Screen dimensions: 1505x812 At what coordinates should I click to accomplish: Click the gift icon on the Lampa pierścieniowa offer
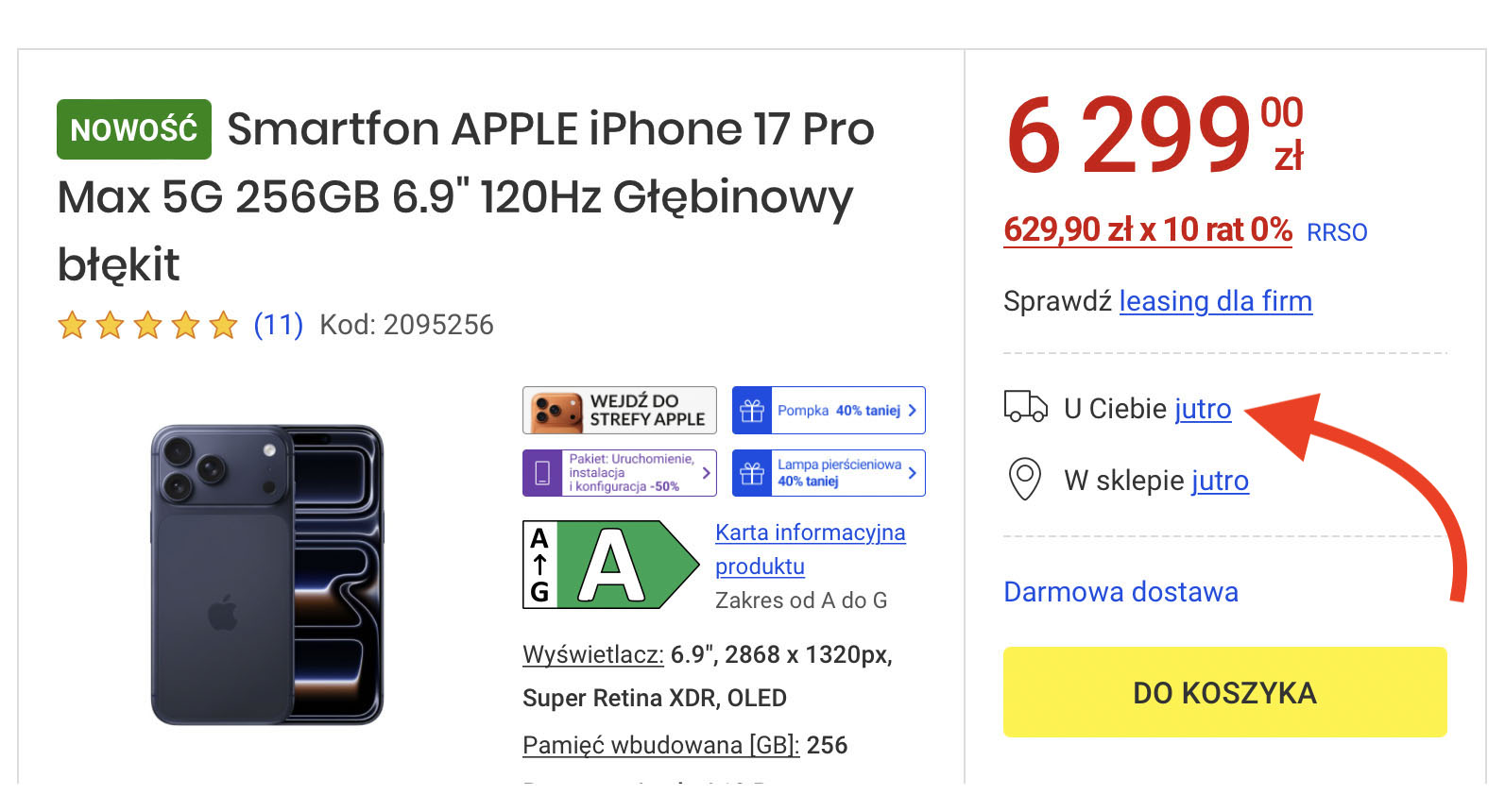point(751,472)
